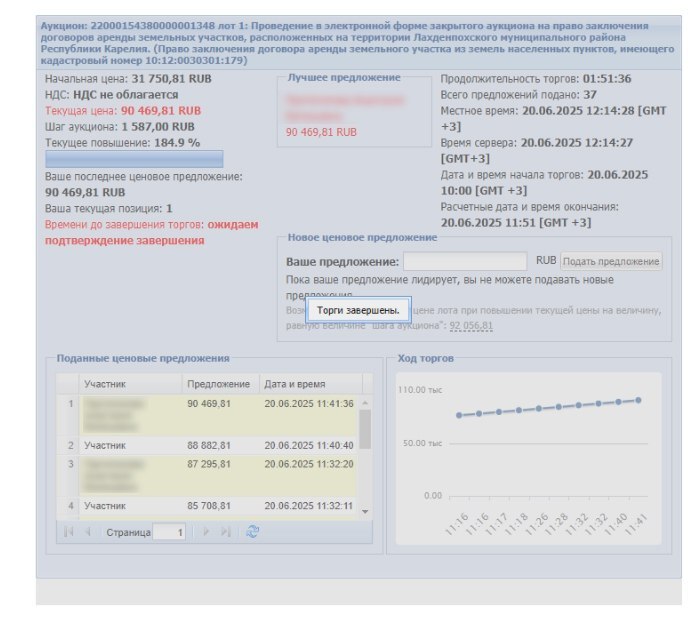Click the Страница page number field
698x625 pixels.
pos(169,532)
